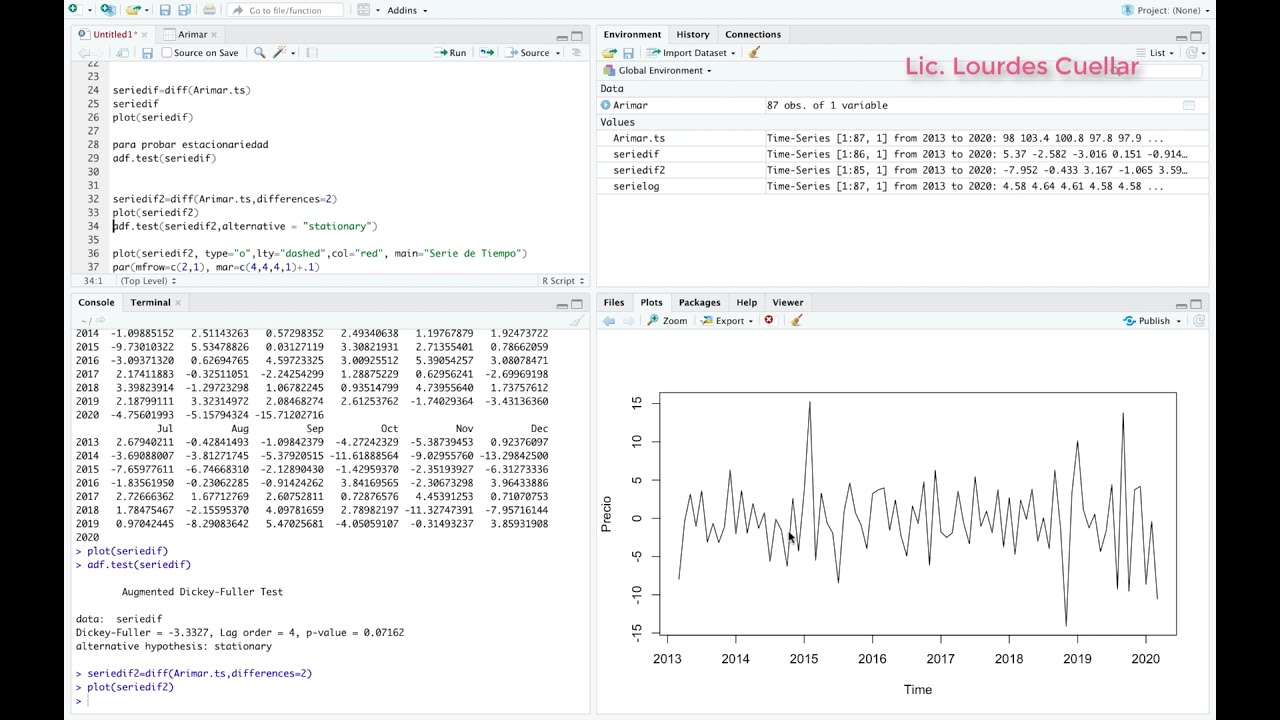Click the editor's Save script icon

click(147, 53)
